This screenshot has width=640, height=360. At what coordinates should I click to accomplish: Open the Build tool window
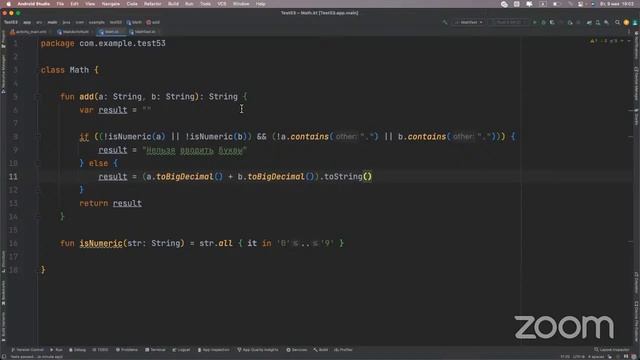coord(321,350)
